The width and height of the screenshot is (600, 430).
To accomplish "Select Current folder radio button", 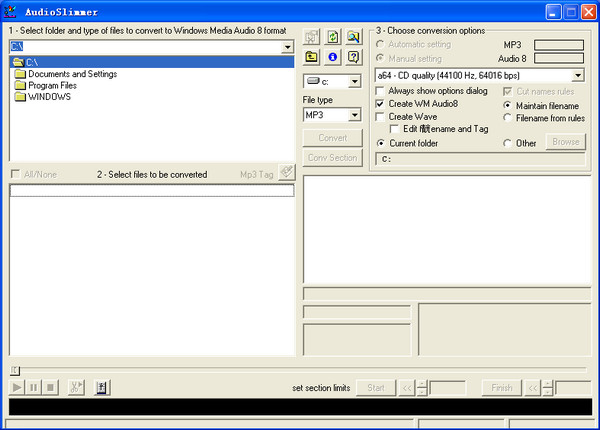I will [x=380, y=143].
